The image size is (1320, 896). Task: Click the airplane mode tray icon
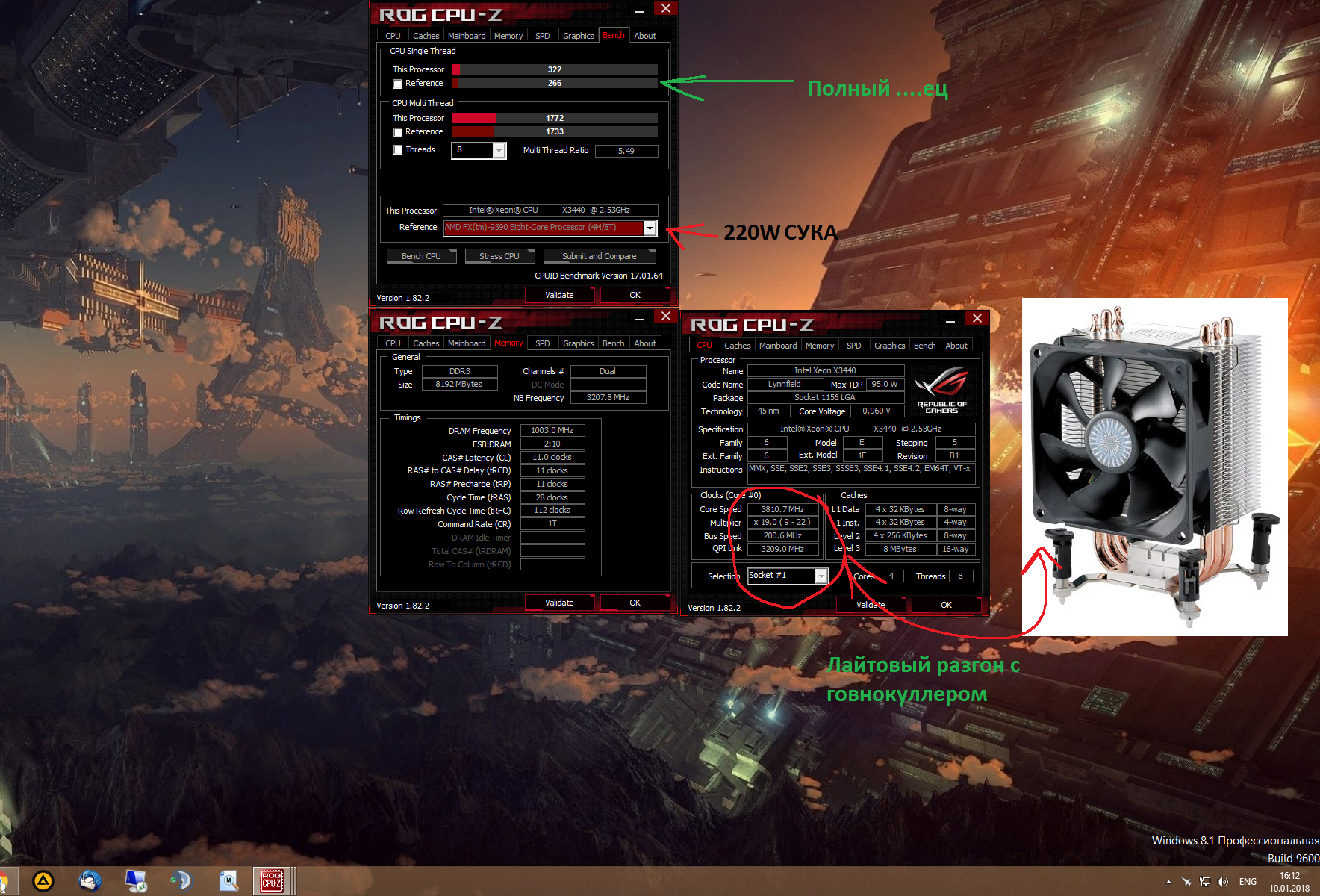pos(1186,882)
